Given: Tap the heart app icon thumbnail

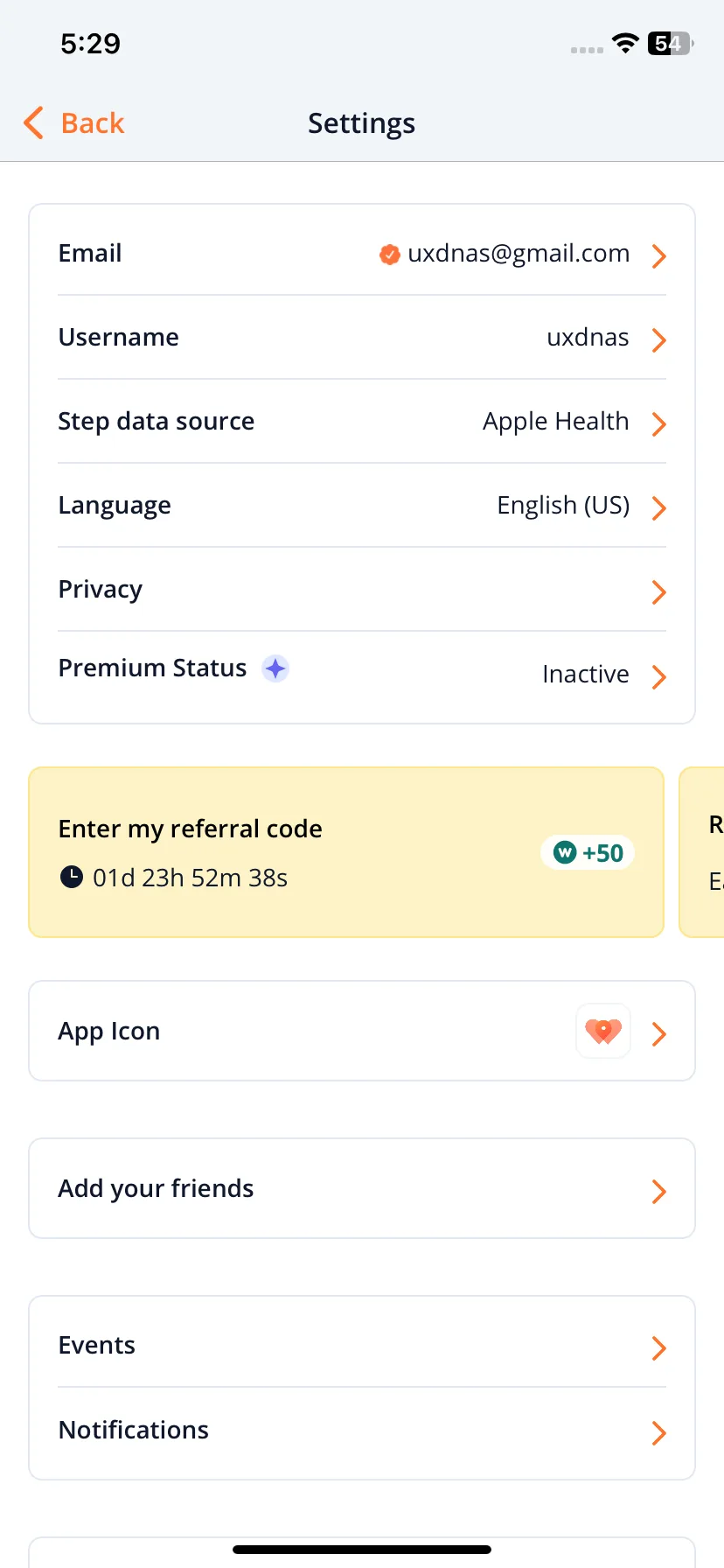Looking at the screenshot, I should click(603, 1031).
